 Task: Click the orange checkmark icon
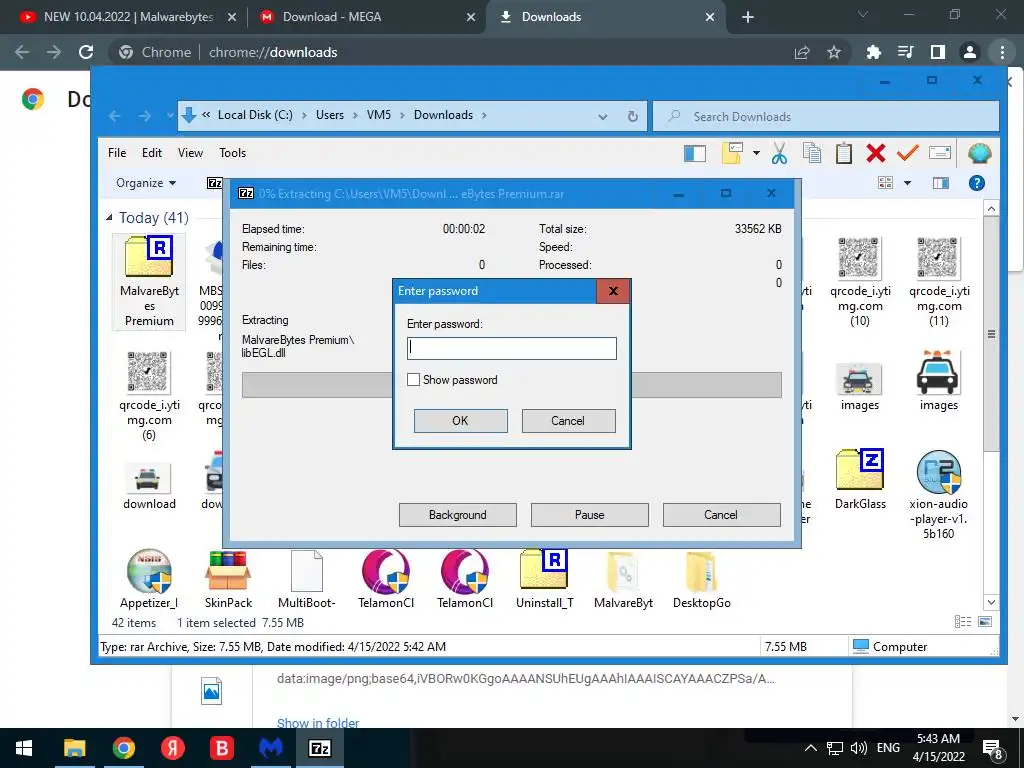coord(908,153)
